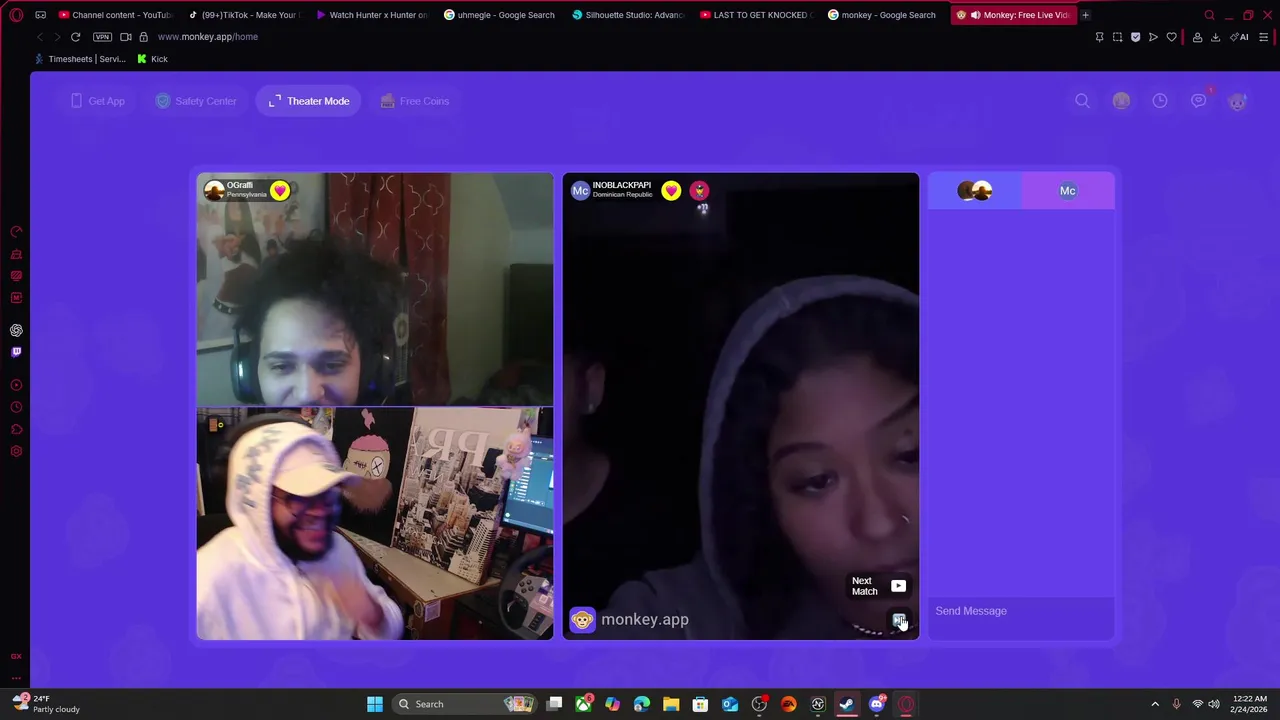Click INOBLACKPAPI's Mc avatar
Image resolution: width=1280 pixels, height=720 pixels.
(580, 190)
